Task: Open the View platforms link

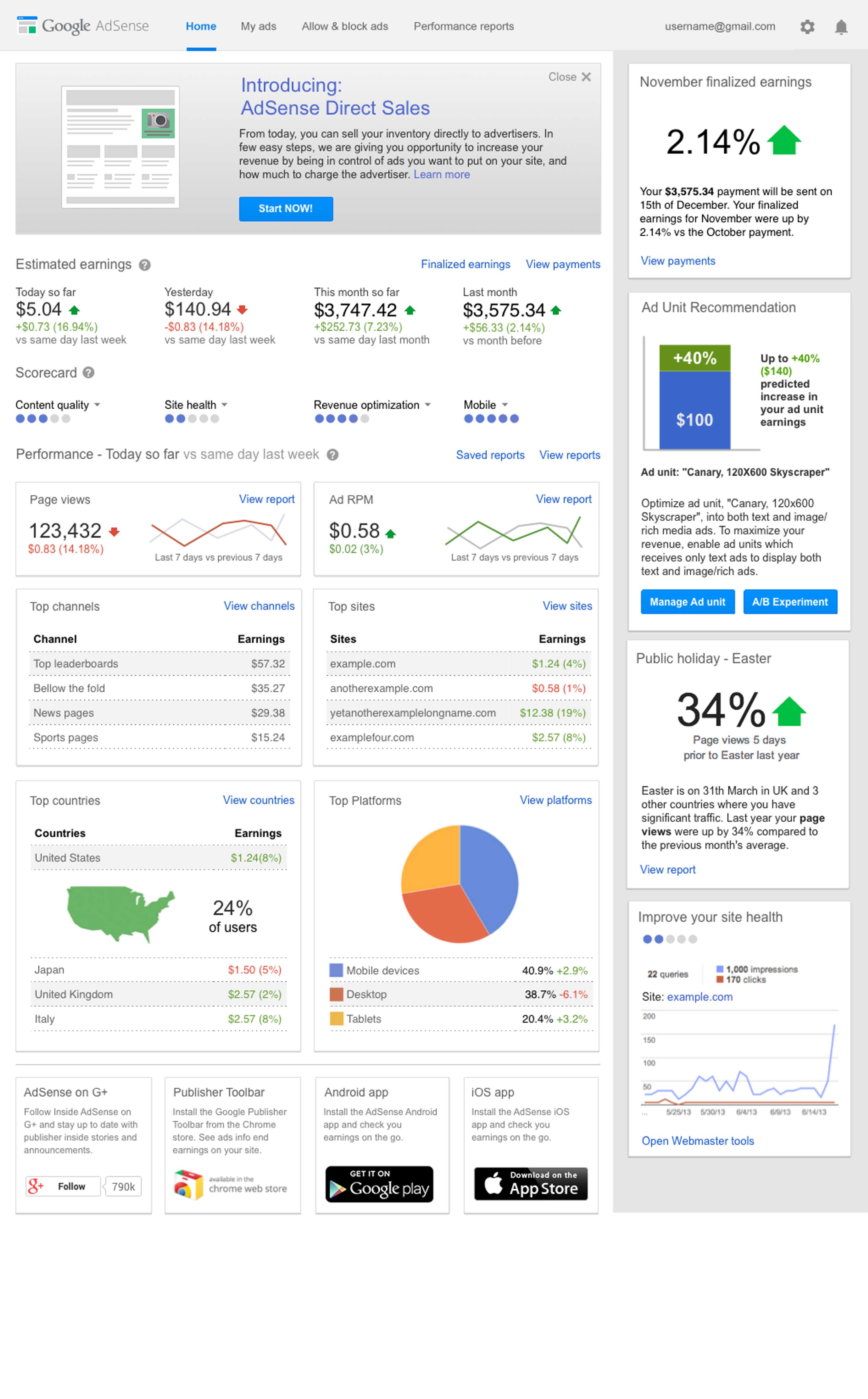Action: (556, 800)
